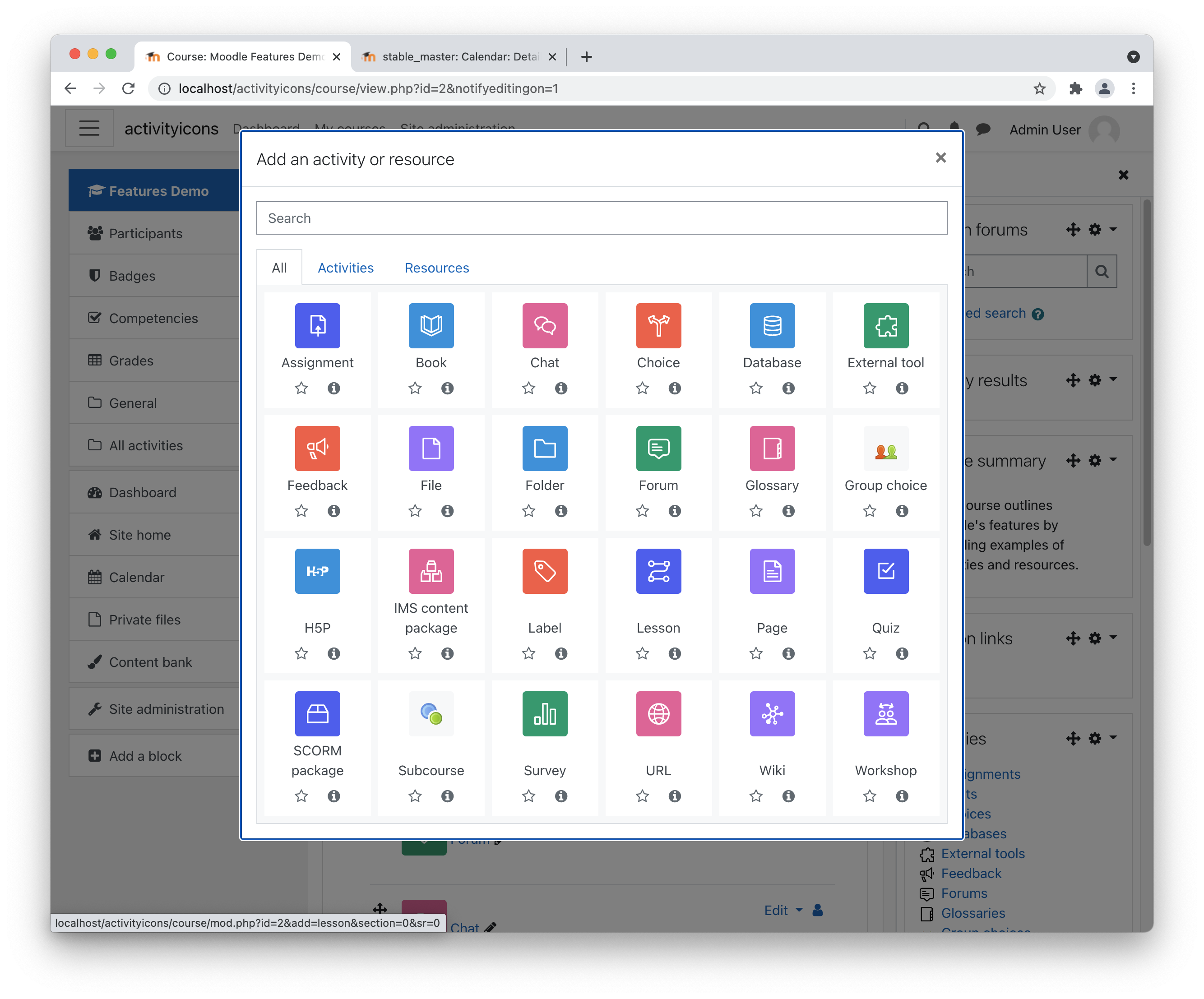Select the Wiki activity icon
The image size is (1204, 999).
(772, 713)
